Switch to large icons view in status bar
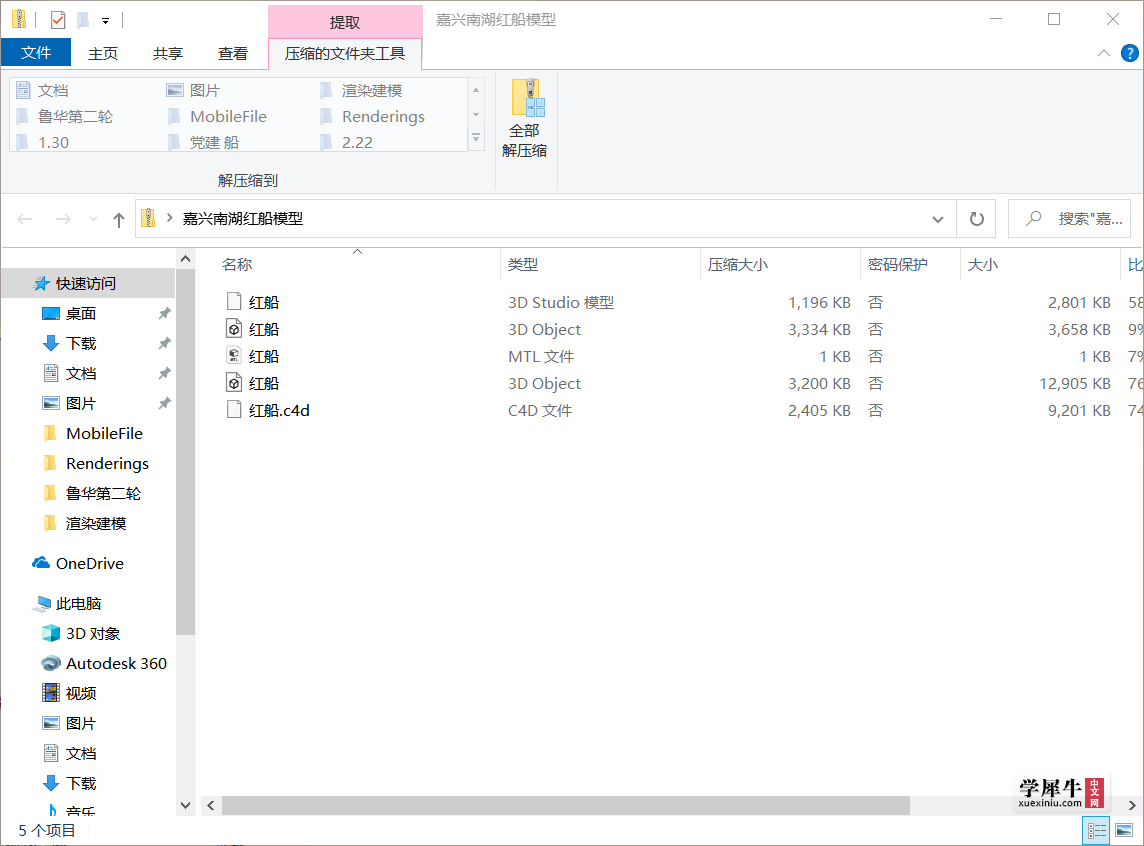This screenshot has height=846, width=1144. click(1124, 831)
